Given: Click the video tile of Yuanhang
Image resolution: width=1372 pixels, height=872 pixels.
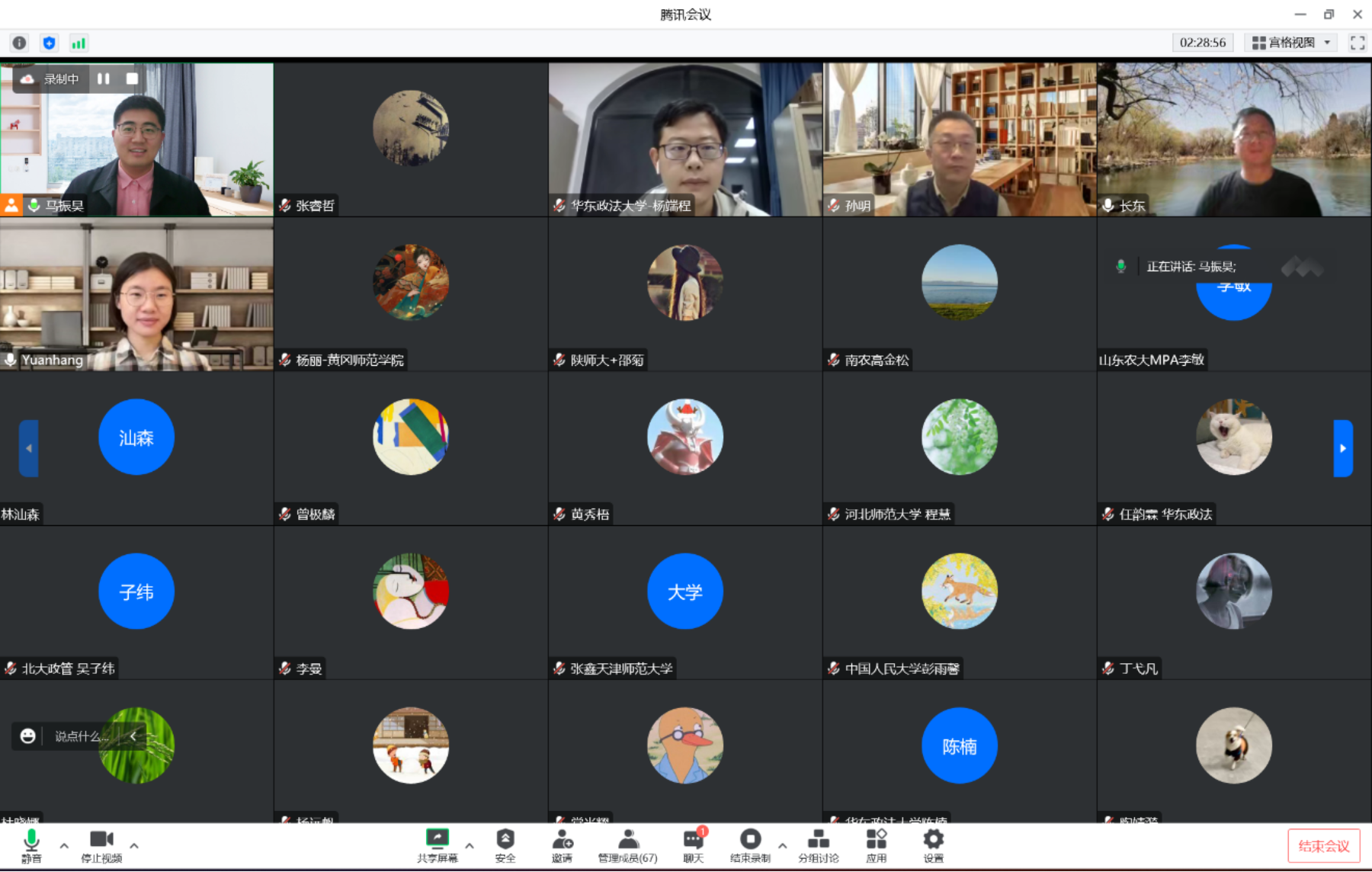Looking at the screenshot, I should 137,294.
